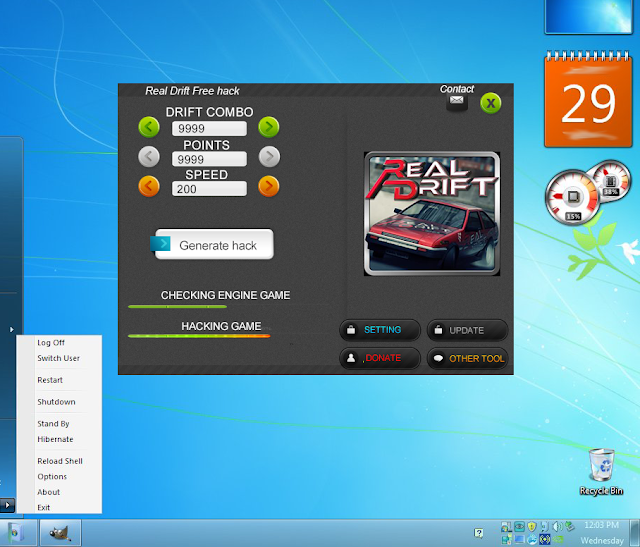Increase Drift Combo with green right arrow
Screen dimensions: 640x547
click(269, 127)
